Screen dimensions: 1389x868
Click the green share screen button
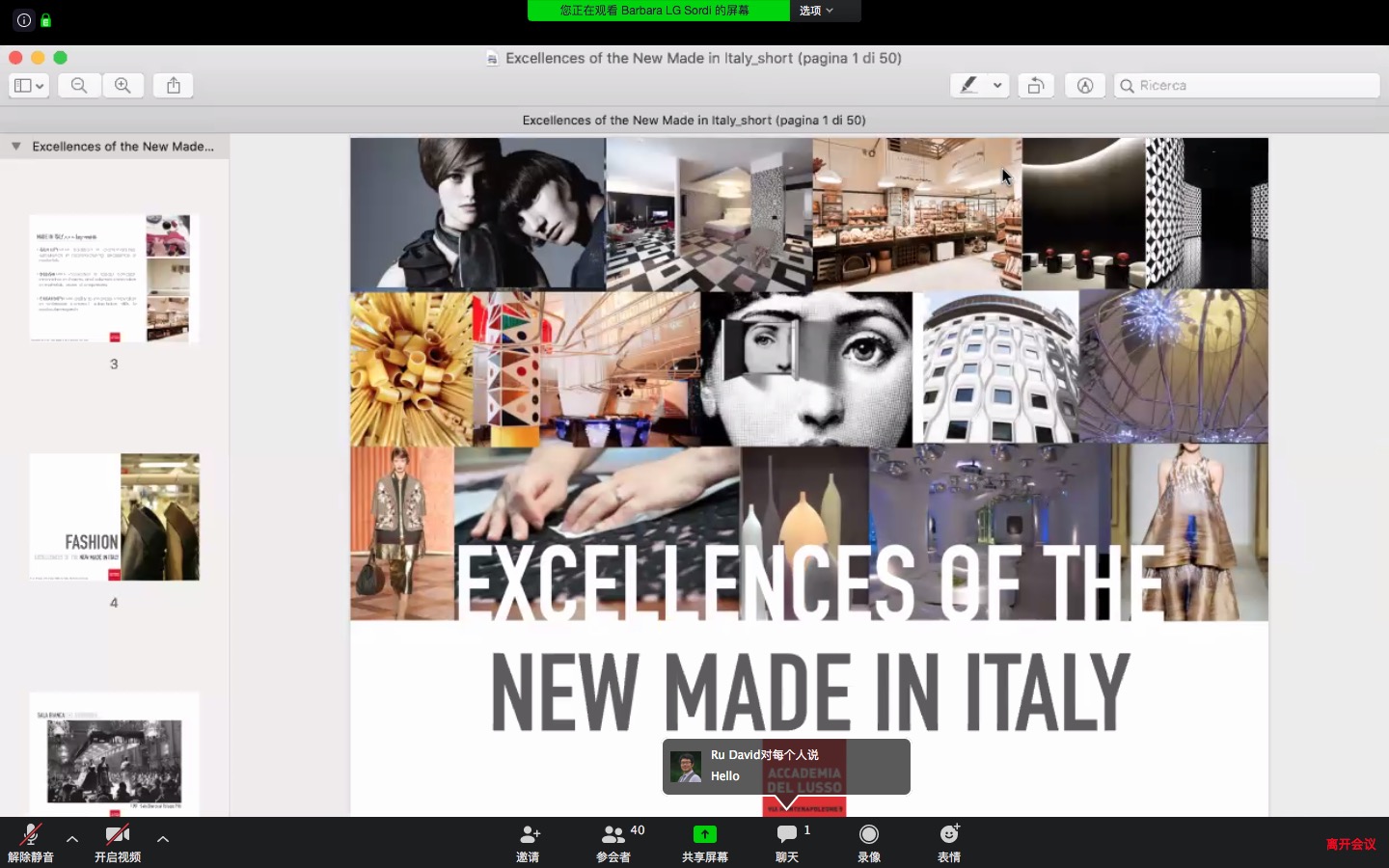click(704, 841)
